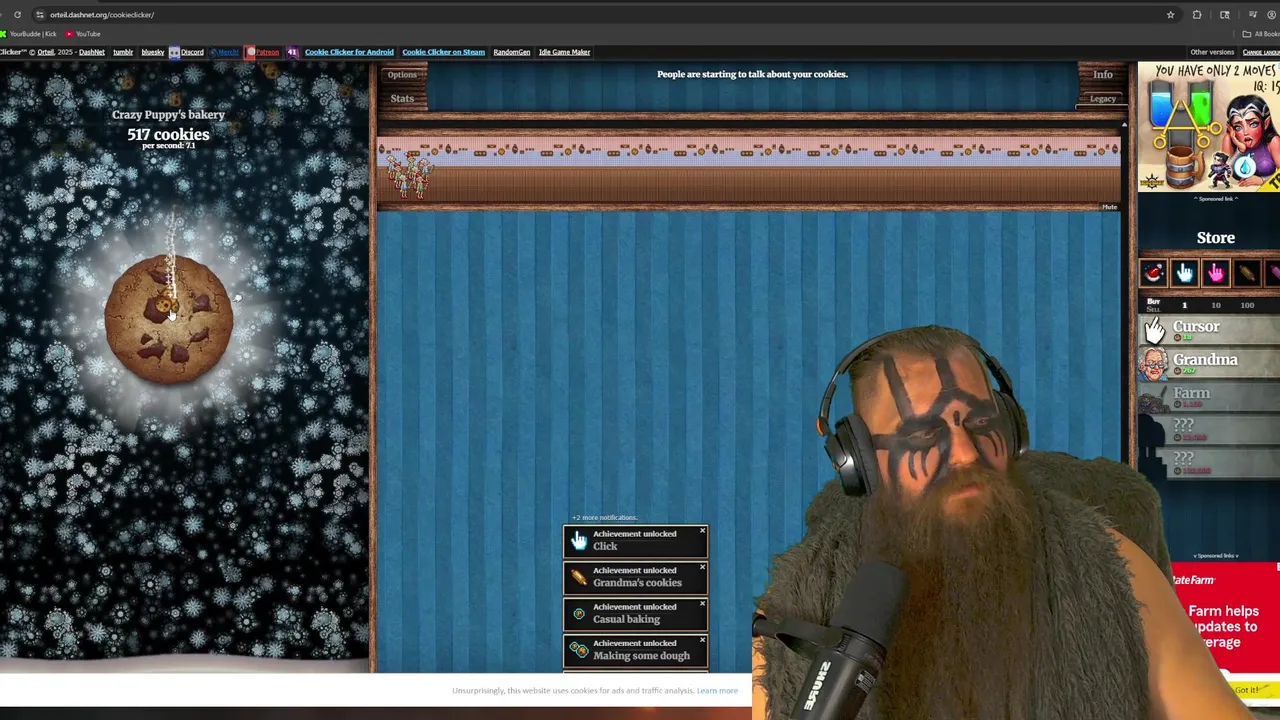Buy the blue cursor upgrade icon
This screenshot has width=1280, height=720.
pos(1185,272)
